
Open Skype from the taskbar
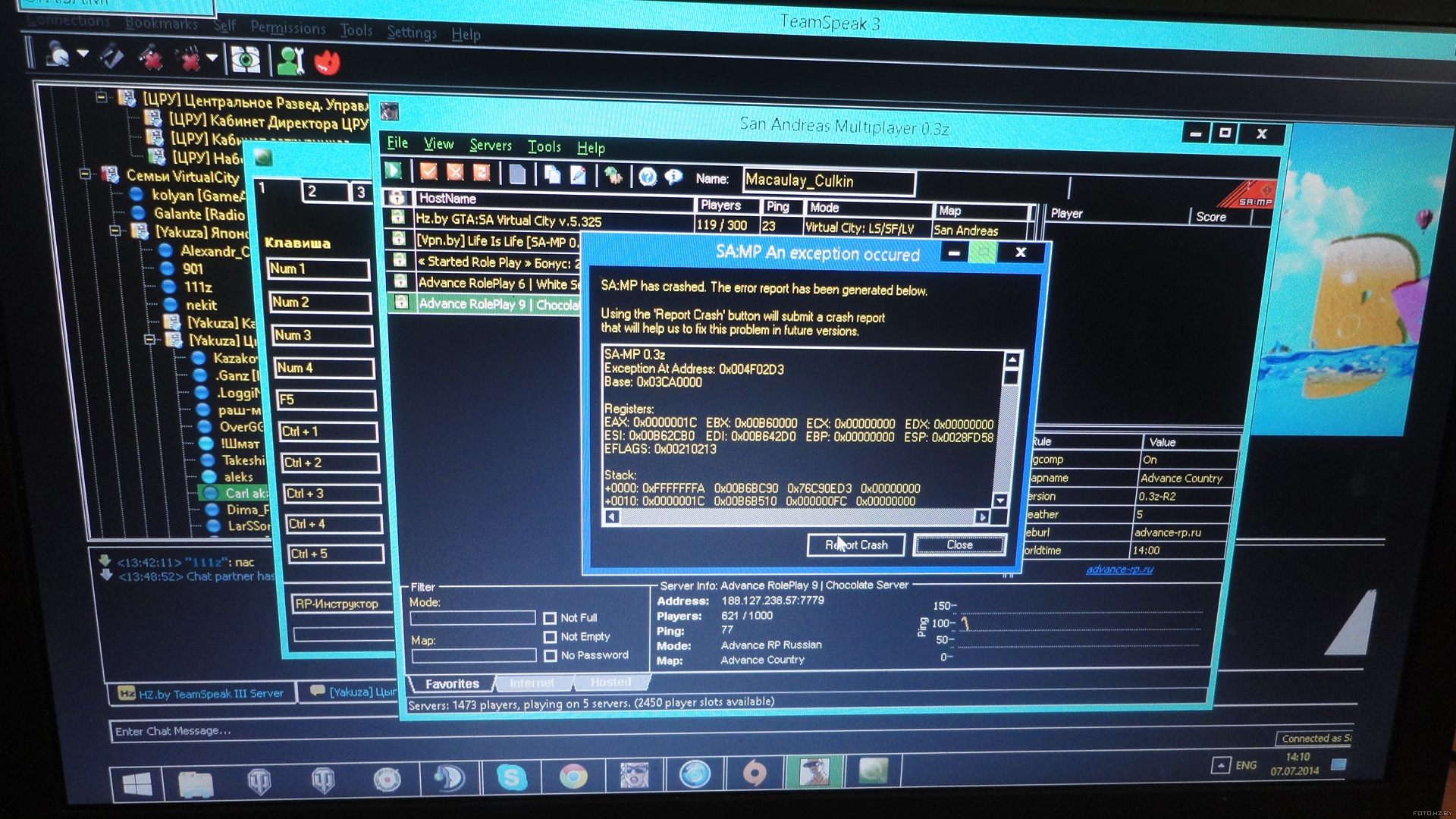tap(512, 777)
